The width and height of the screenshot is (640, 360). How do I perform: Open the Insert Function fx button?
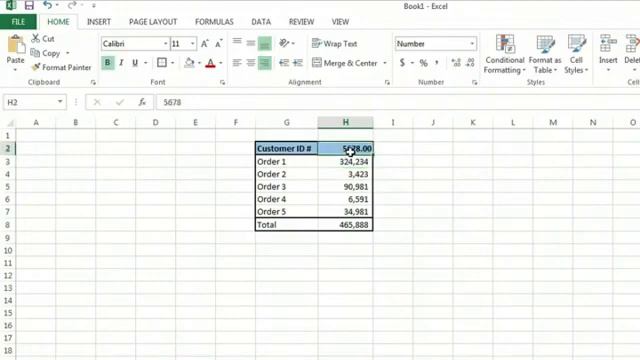(142, 102)
